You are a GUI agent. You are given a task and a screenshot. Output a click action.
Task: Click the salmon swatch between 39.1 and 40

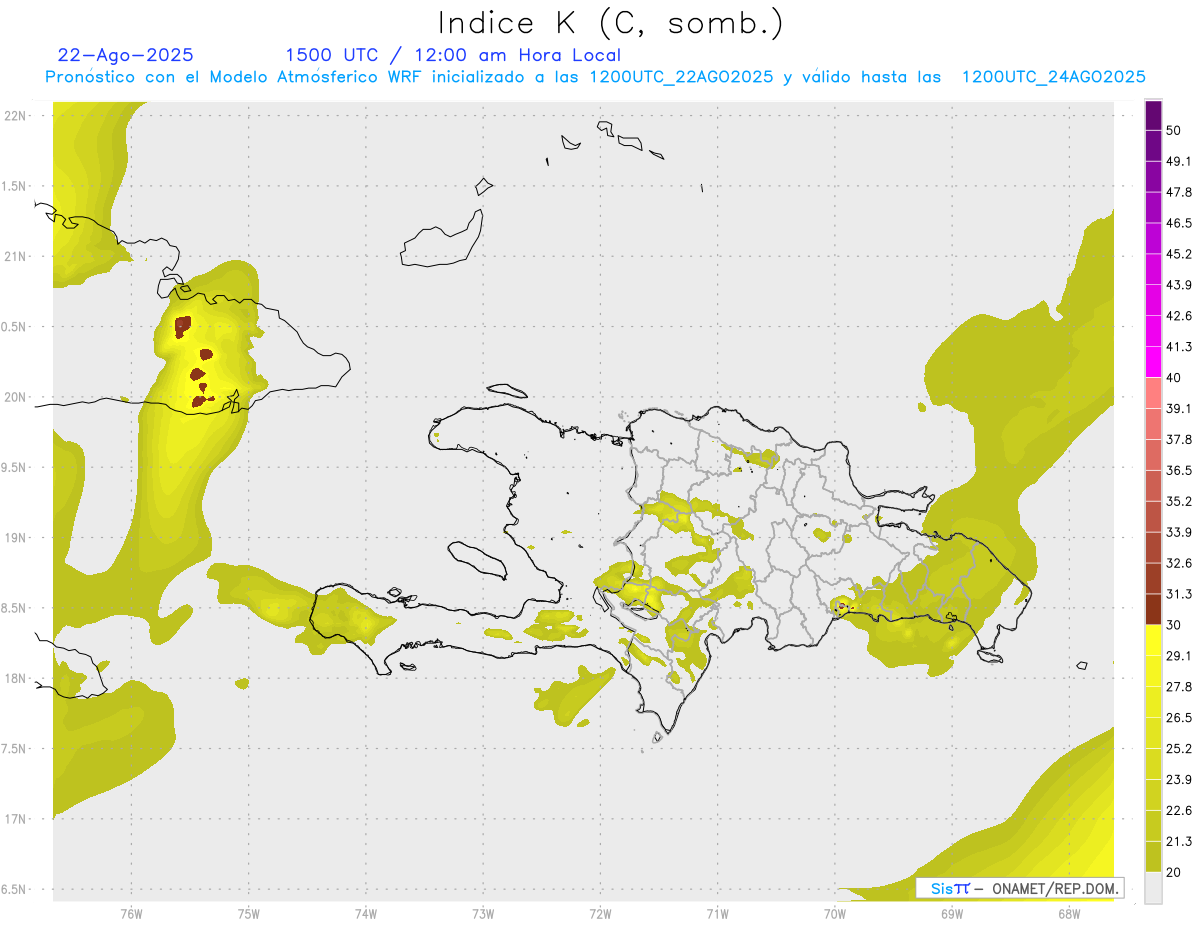(1153, 393)
